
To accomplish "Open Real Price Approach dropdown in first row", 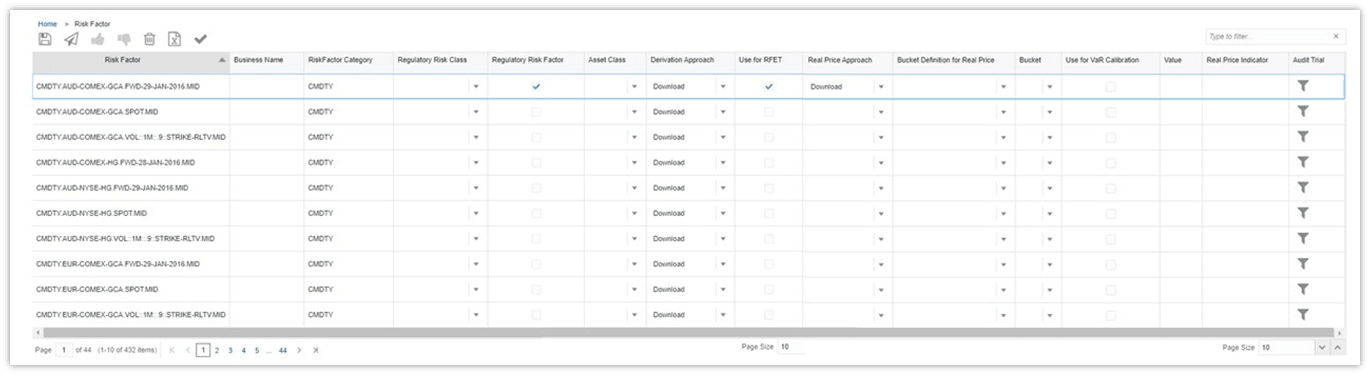I will click(881, 87).
